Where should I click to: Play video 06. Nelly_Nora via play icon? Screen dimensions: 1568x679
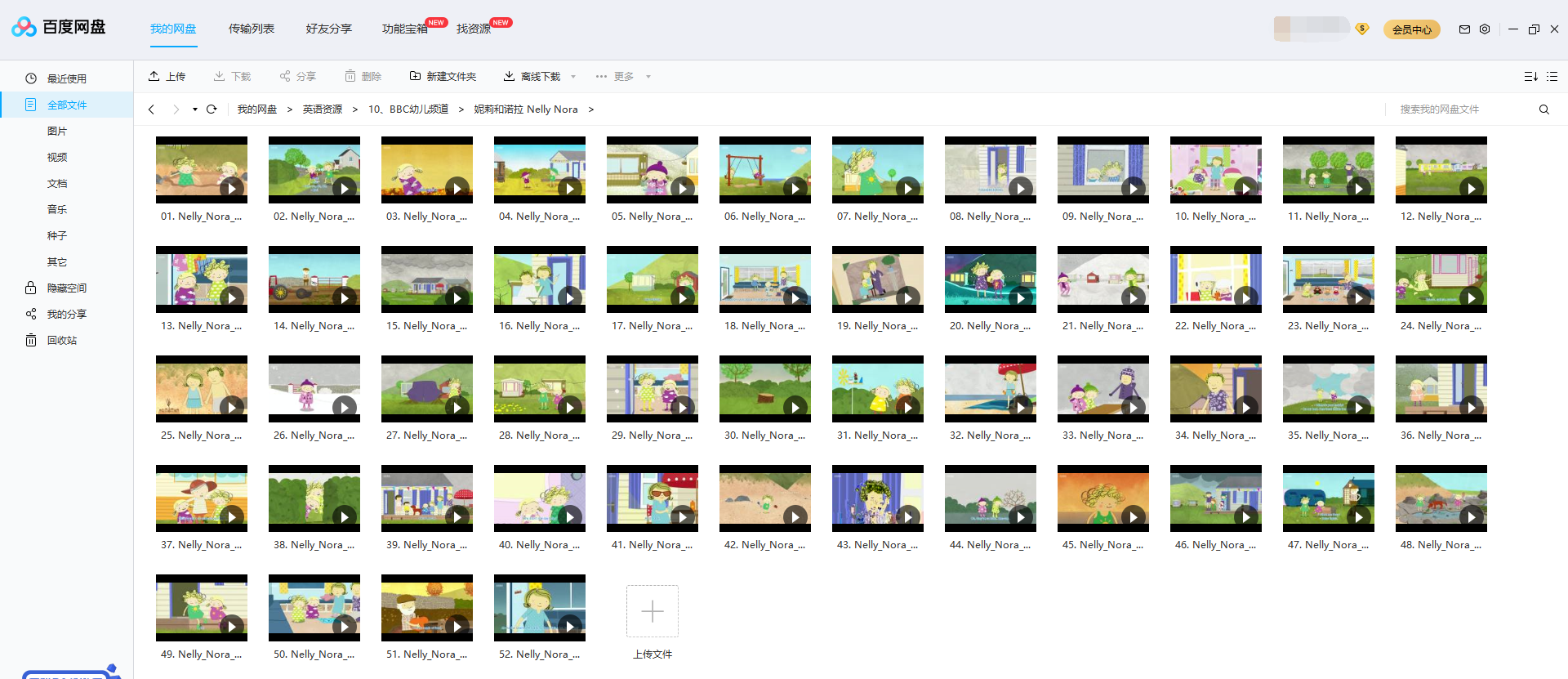click(795, 188)
